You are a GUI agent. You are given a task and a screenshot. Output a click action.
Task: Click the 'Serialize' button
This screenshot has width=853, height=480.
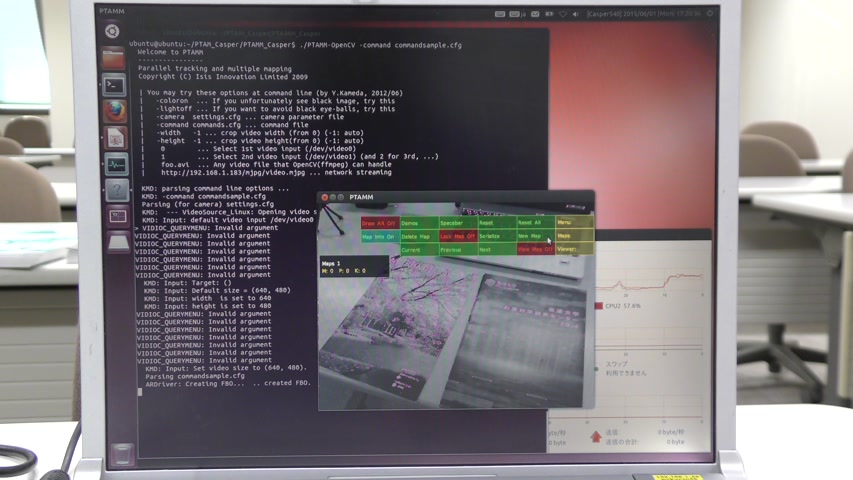click(497, 236)
